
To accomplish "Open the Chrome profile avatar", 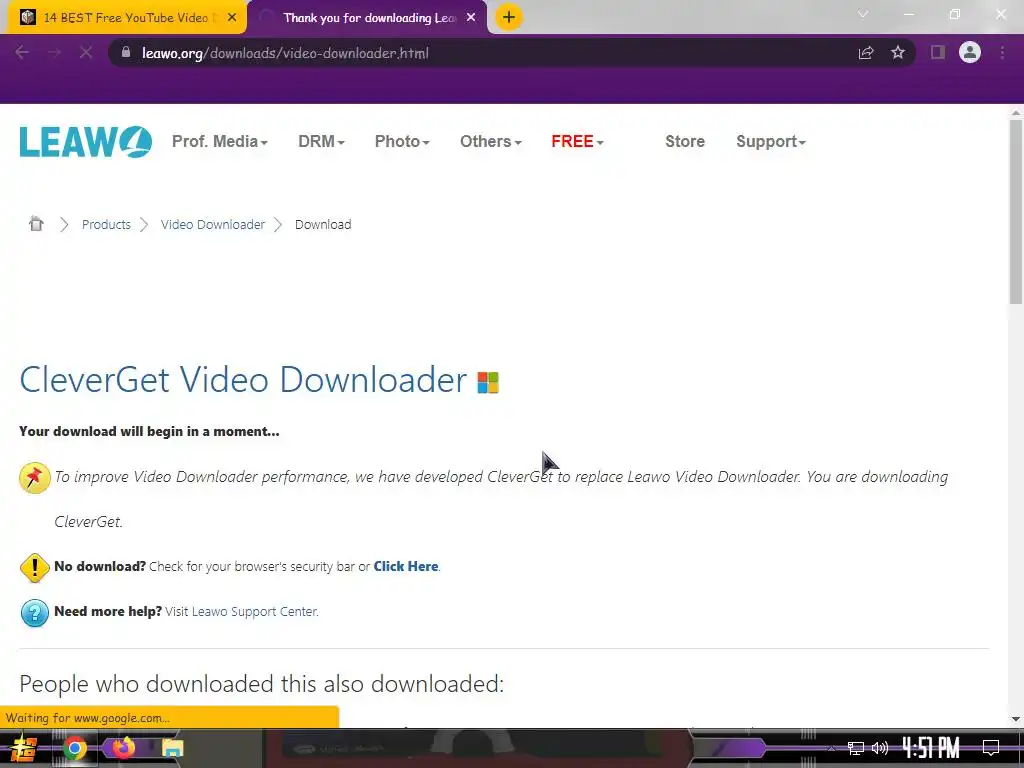I will (970, 52).
